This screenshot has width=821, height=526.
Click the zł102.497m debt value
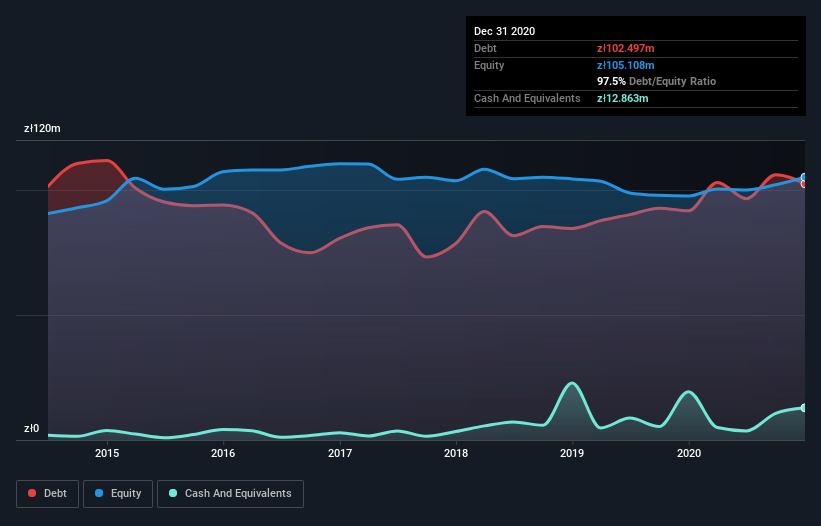coord(626,48)
